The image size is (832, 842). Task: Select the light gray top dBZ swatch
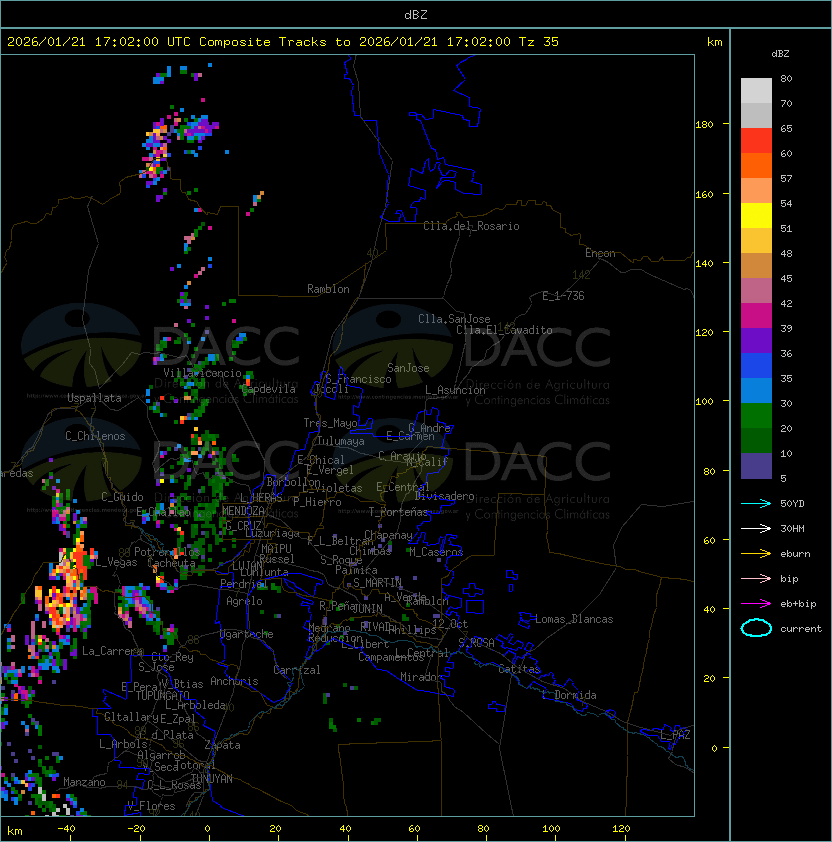click(756, 91)
